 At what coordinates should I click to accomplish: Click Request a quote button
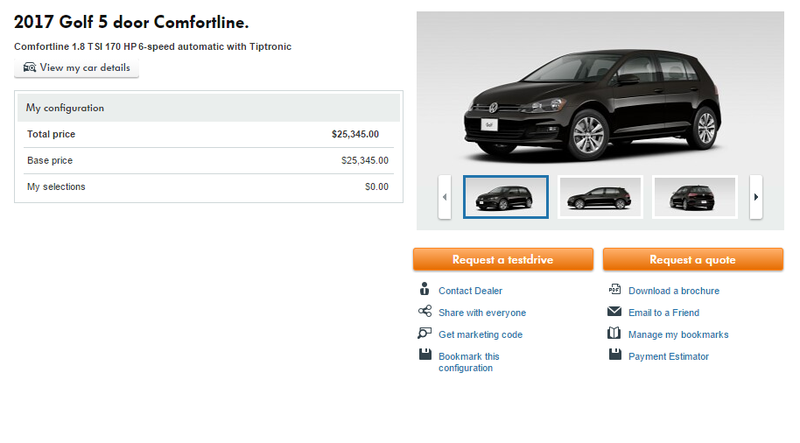click(693, 259)
